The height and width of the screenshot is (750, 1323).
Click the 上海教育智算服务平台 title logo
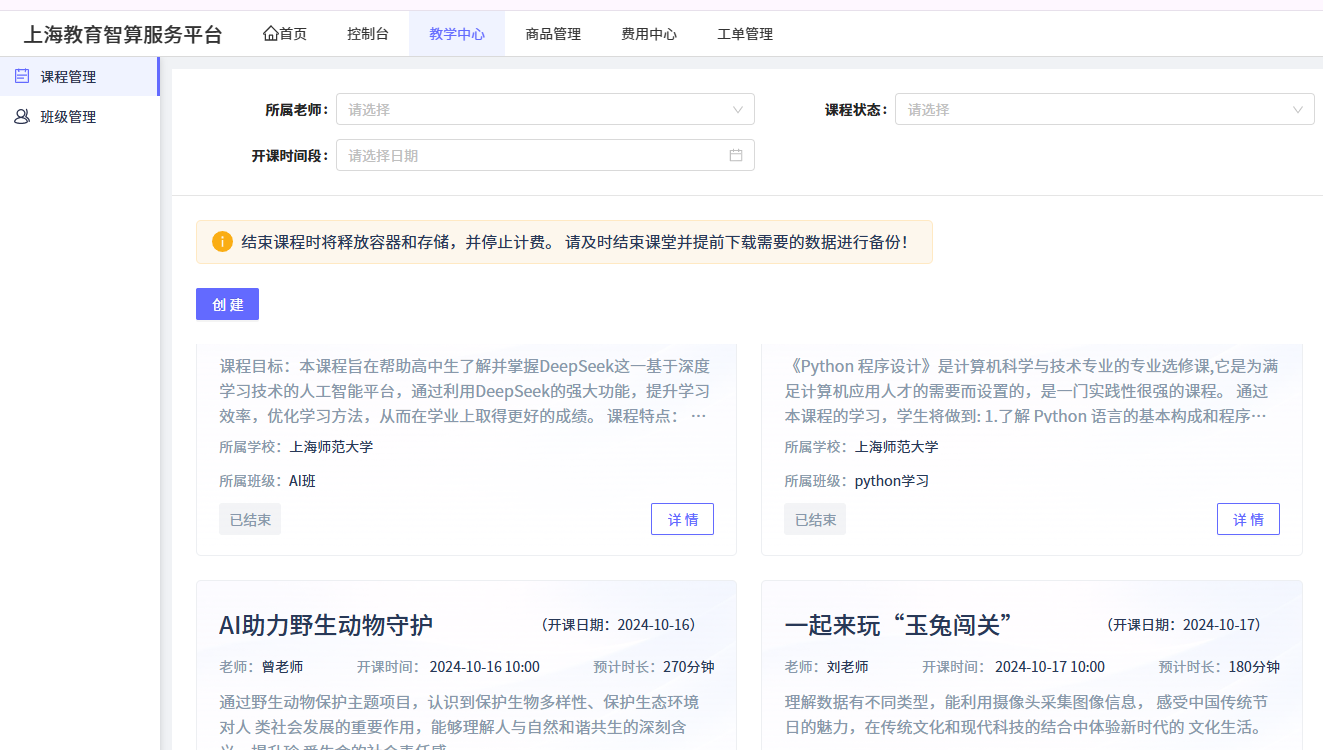123,35
